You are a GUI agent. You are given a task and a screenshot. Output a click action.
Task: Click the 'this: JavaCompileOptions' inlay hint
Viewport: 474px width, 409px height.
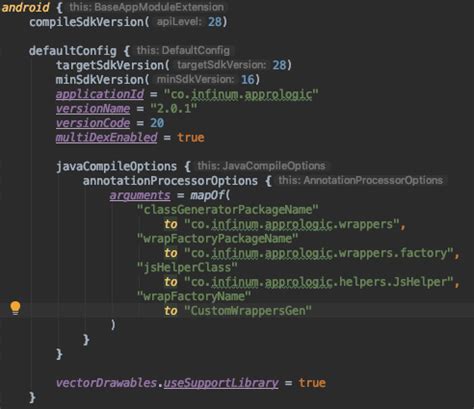click(261, 166)
